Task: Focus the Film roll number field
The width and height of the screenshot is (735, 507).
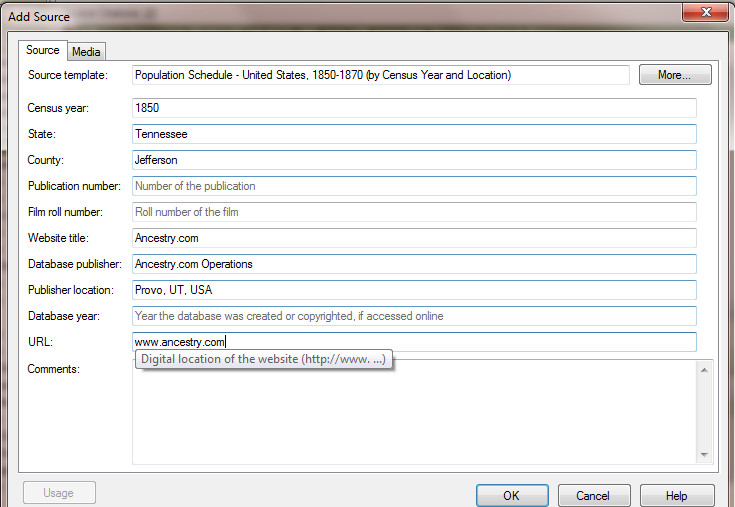Action: pyautogui.click(x=414, y=212)
